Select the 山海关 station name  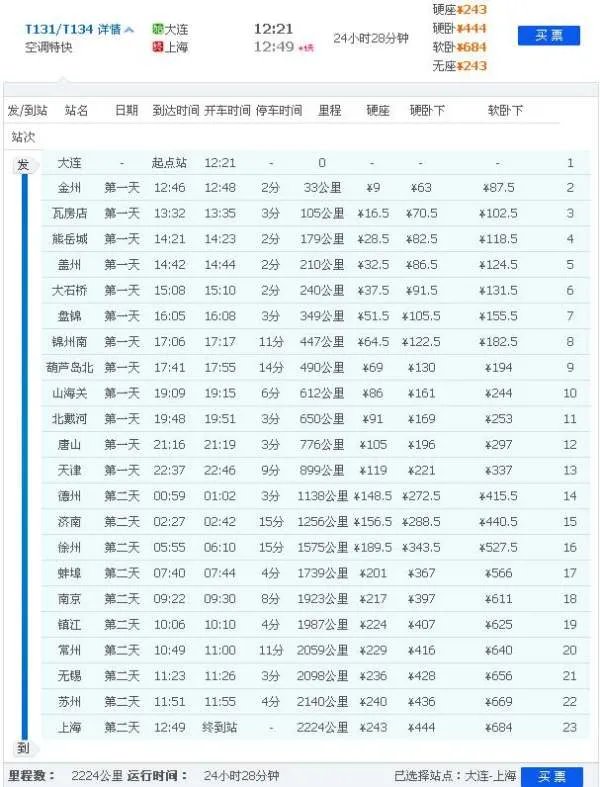pyautogui.click(x=69, y=393)
